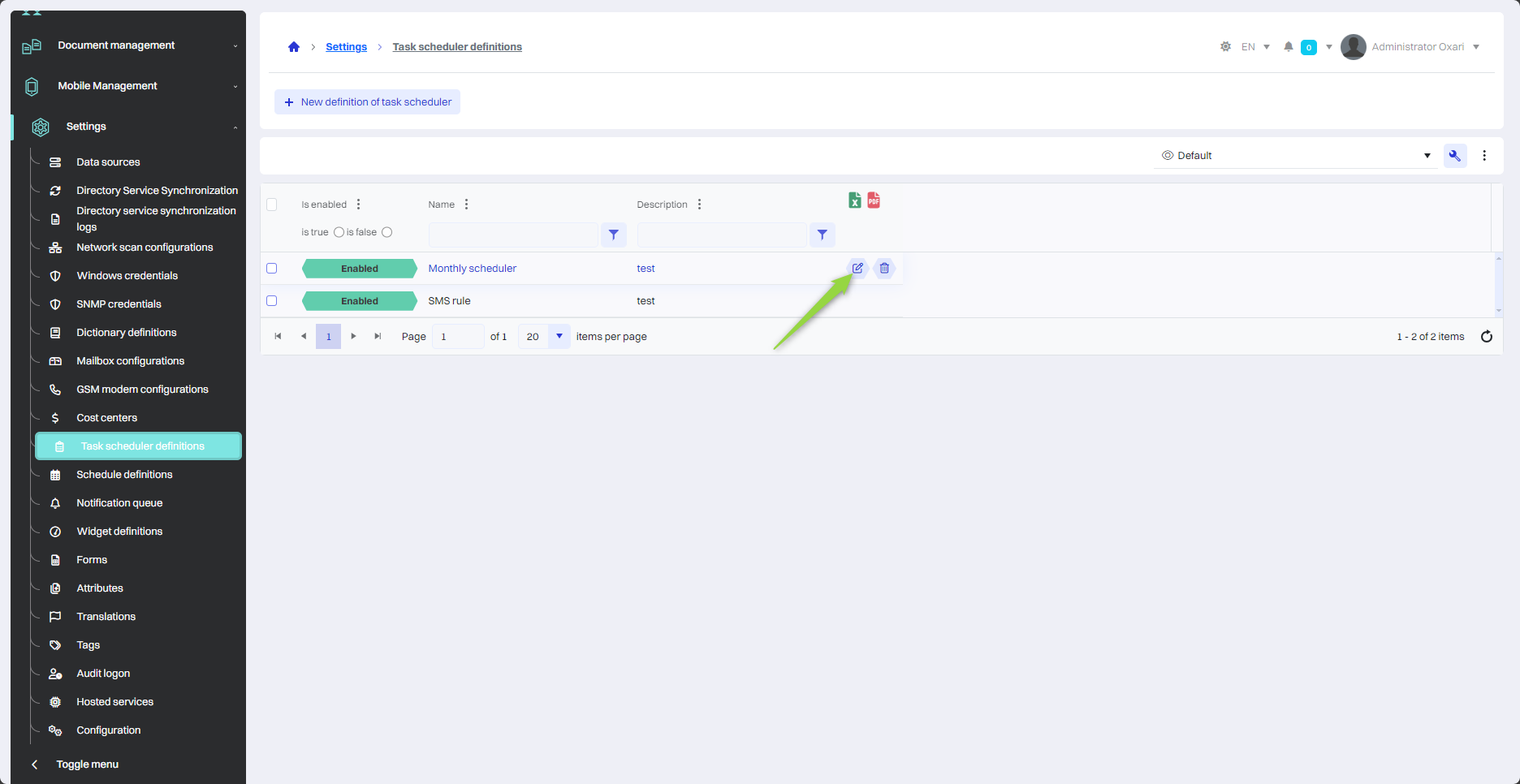Screen dimensions: 1520x784
Task: Open notifications bell icon
Action: pos(1288,47)
